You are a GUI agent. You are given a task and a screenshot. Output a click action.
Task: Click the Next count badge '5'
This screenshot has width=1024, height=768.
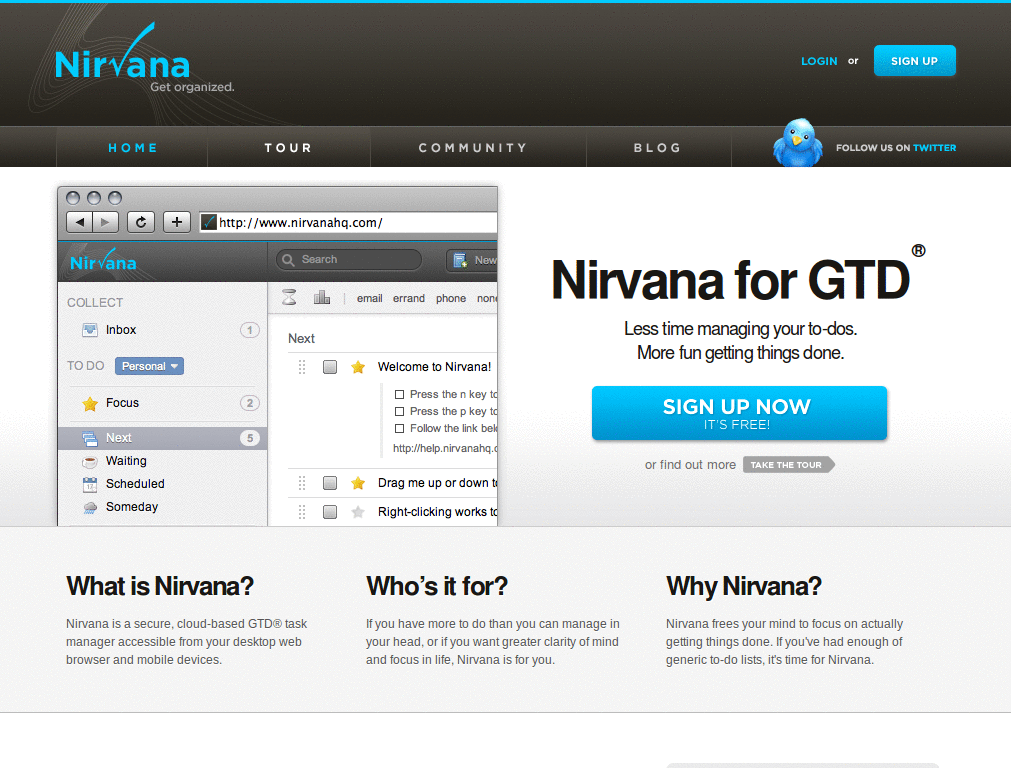[249, 438]
